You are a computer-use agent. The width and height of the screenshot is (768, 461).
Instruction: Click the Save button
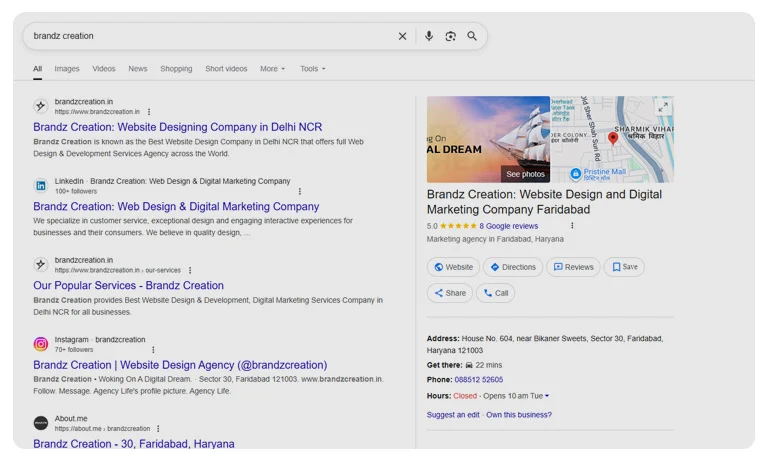point(624,267)
